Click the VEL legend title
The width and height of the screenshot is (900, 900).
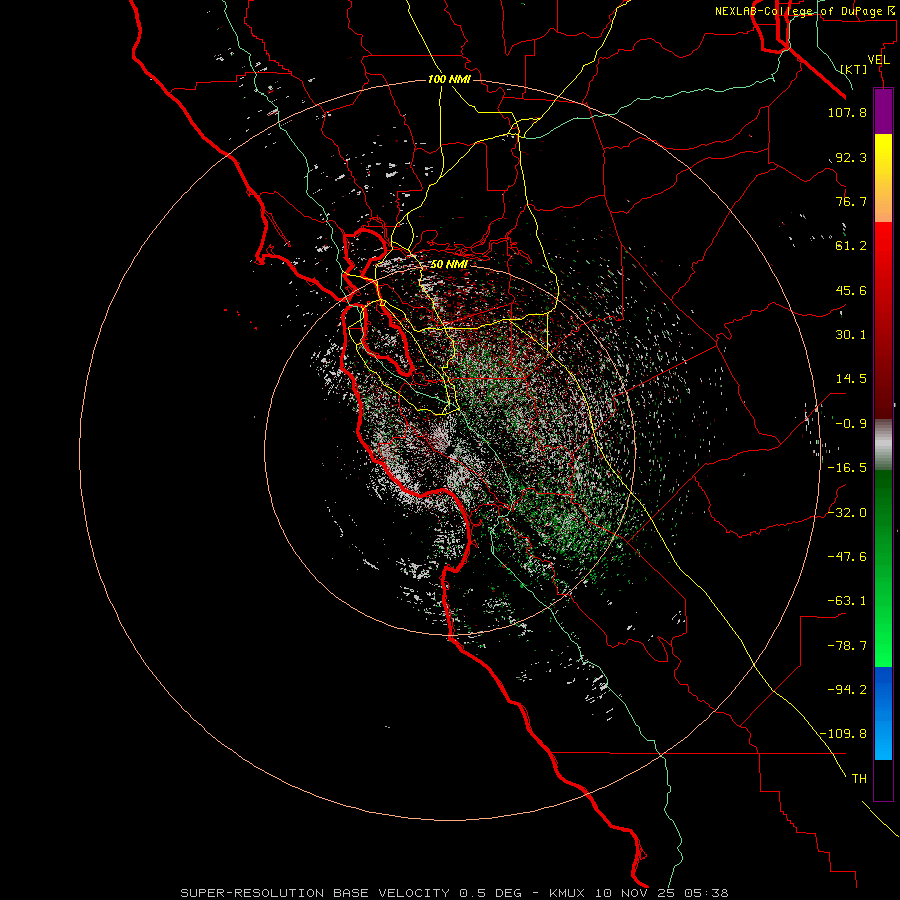pyautogui.click(x=878, y=60)
